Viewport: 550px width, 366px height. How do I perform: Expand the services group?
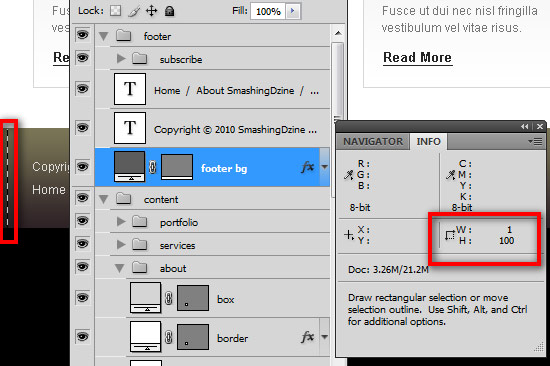coord(121,245)
